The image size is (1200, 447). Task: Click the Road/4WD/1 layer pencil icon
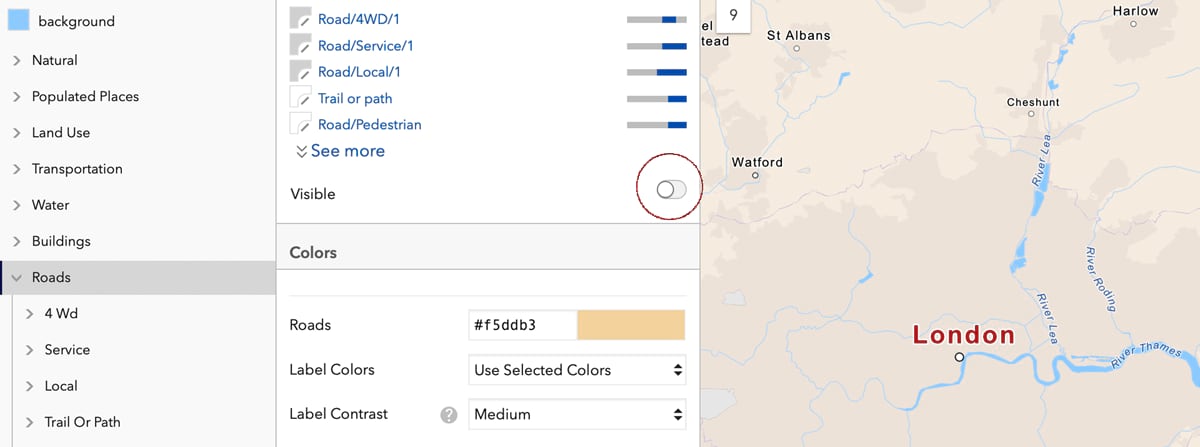point(301,18)
